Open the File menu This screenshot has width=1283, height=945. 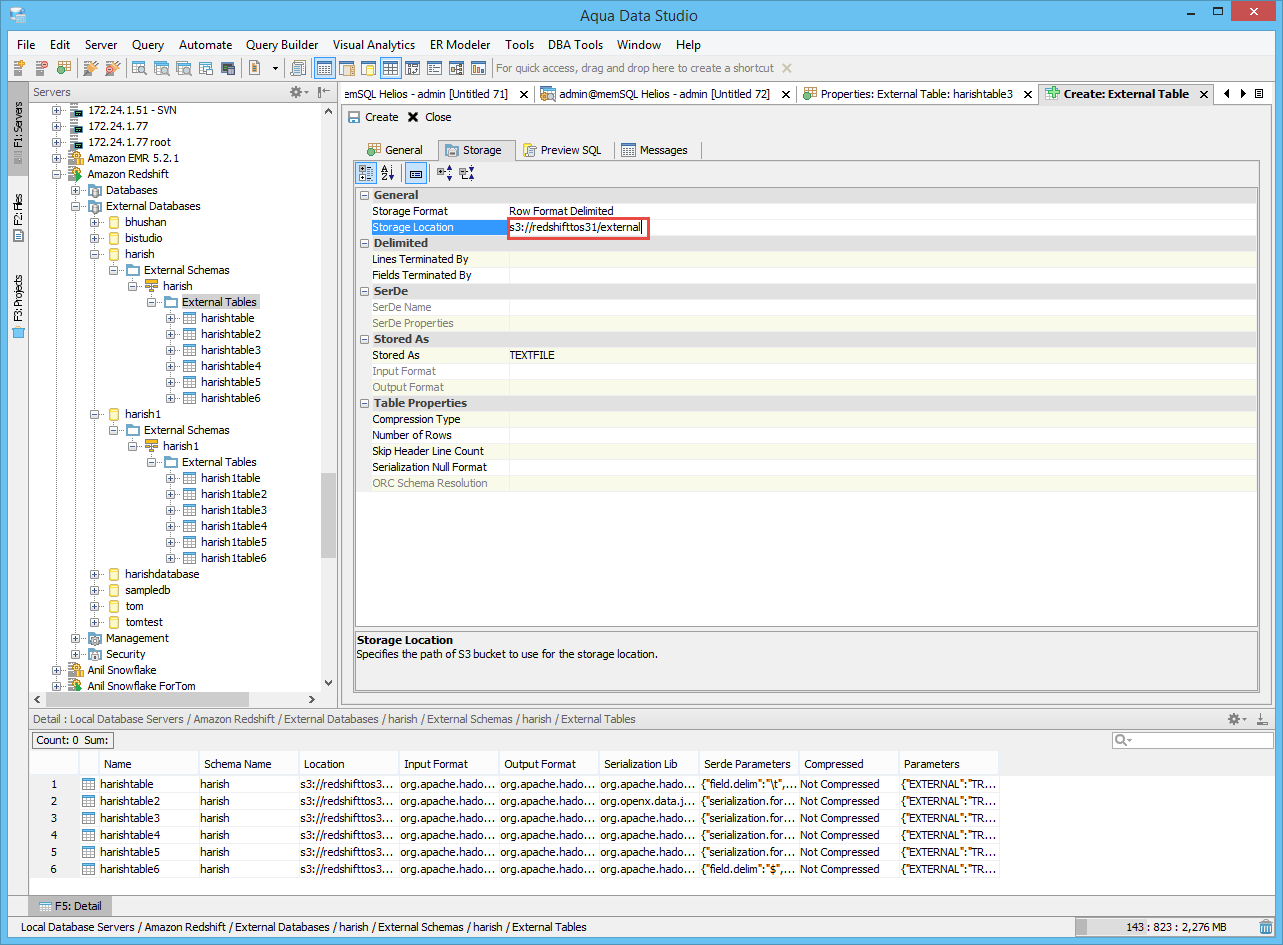(x=26, y=45)
